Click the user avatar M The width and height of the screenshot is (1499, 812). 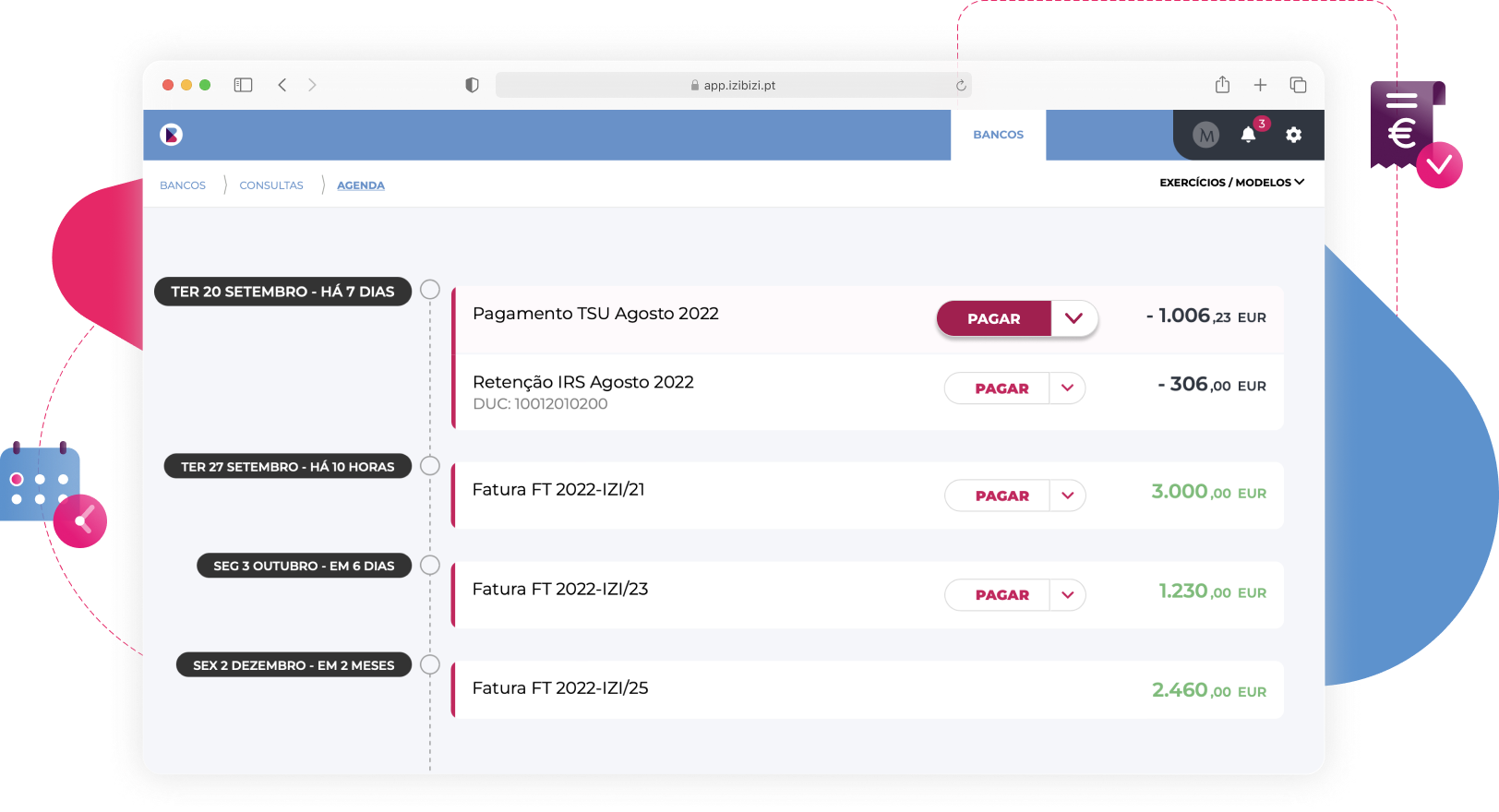(x=1205, y=136)
